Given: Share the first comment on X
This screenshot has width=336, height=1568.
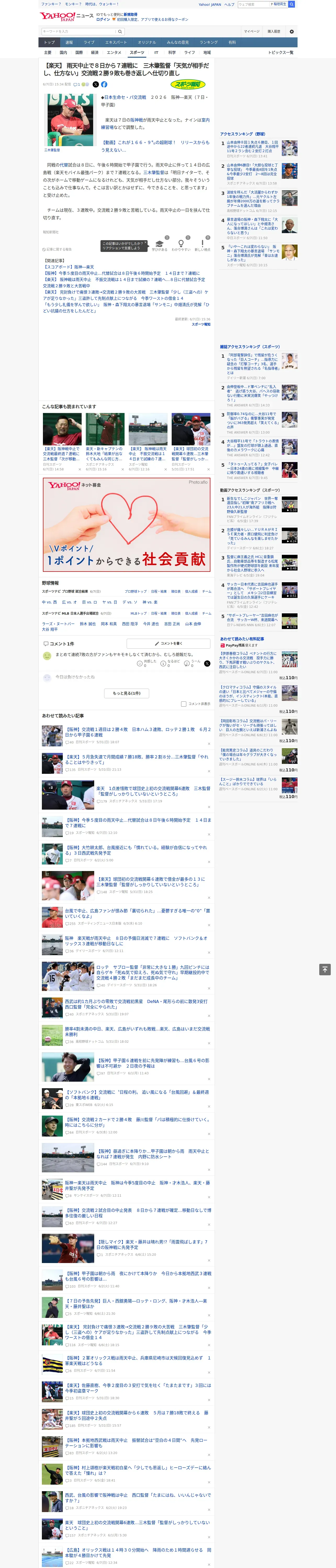Looking at the screenshot, I should click(207, 664).
